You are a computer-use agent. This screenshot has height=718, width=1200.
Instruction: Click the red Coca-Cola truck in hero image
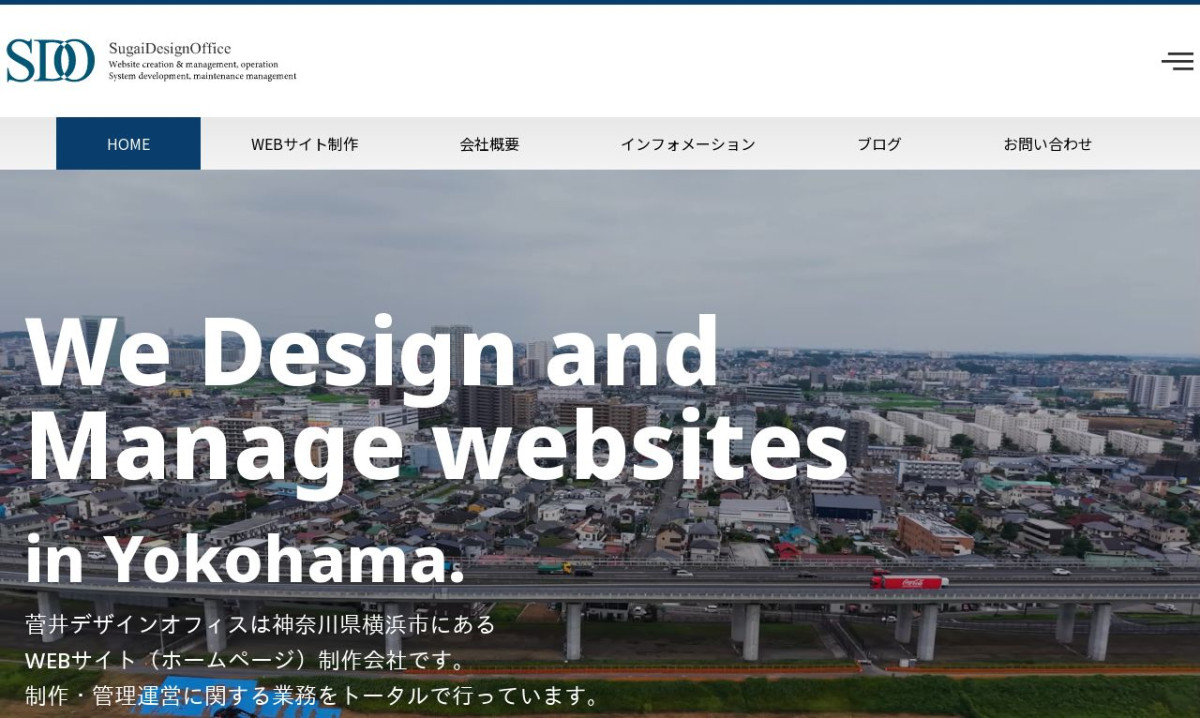[x=908, y=580]
